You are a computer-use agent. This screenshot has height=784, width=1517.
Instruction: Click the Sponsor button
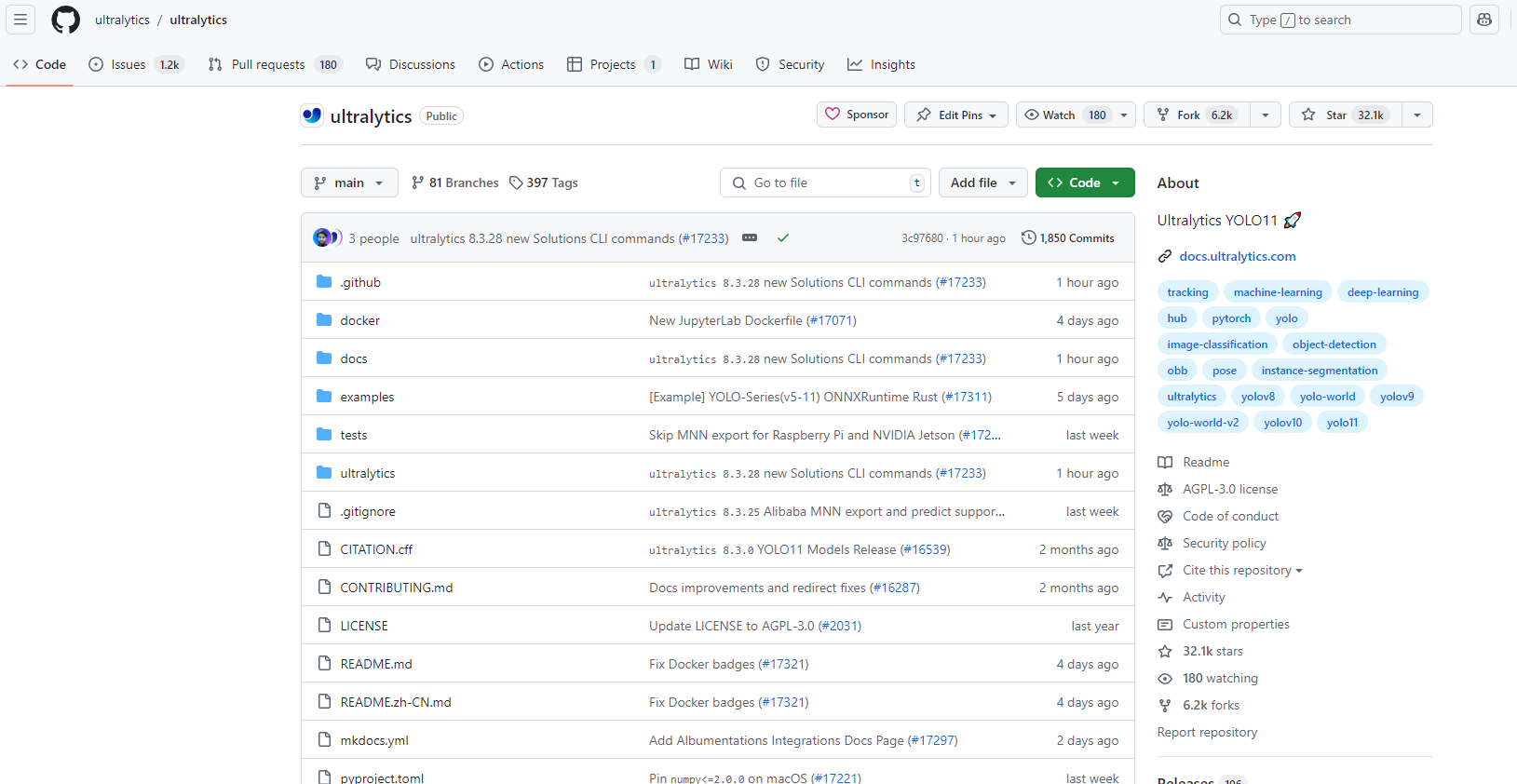(857, 115)
